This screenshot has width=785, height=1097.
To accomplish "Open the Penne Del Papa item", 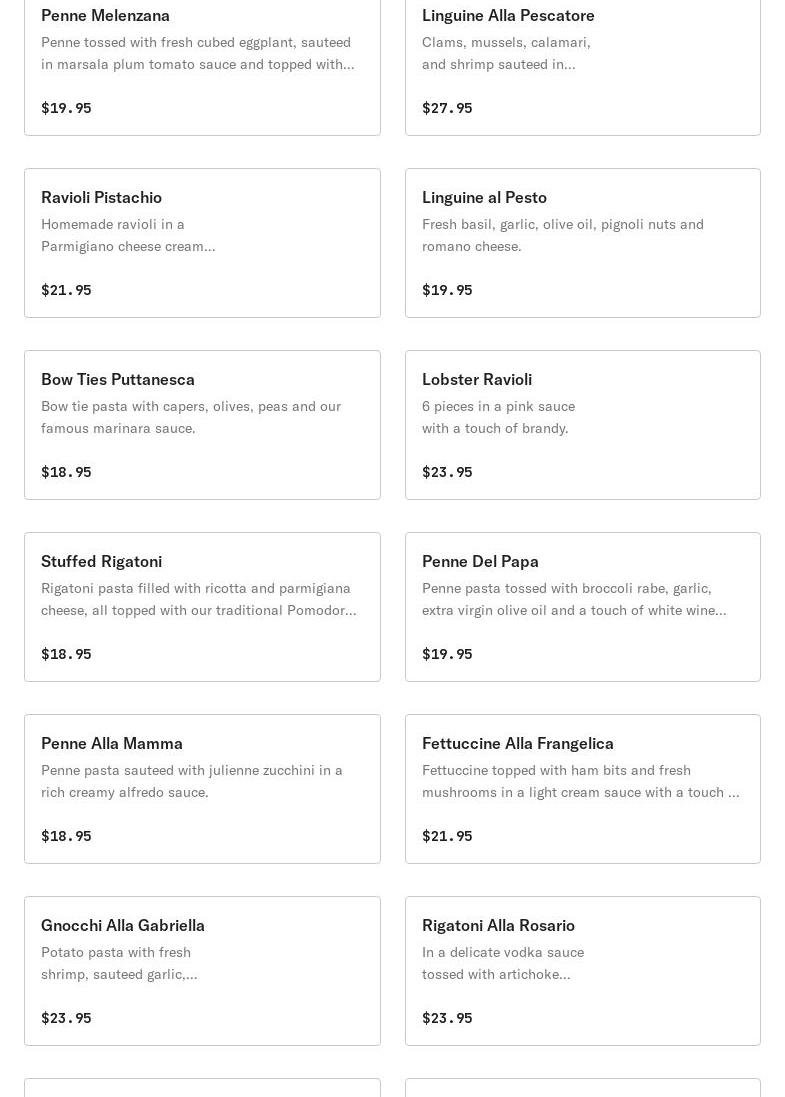I will point(480,561).
